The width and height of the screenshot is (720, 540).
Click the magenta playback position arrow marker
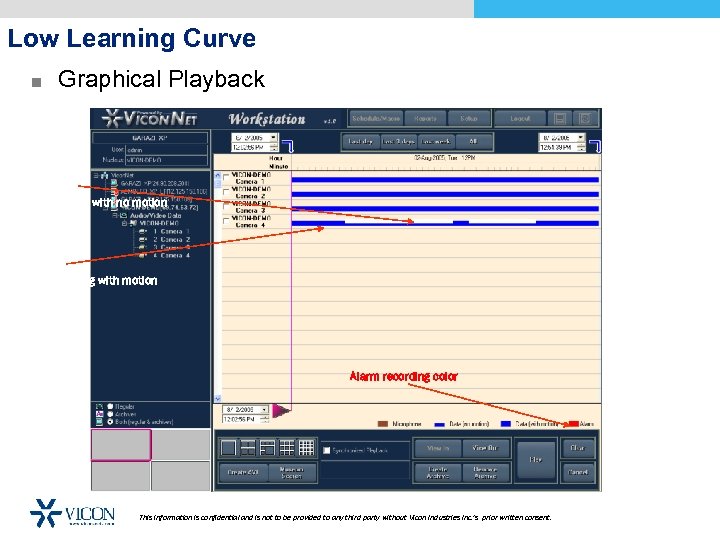coord(281,410)
